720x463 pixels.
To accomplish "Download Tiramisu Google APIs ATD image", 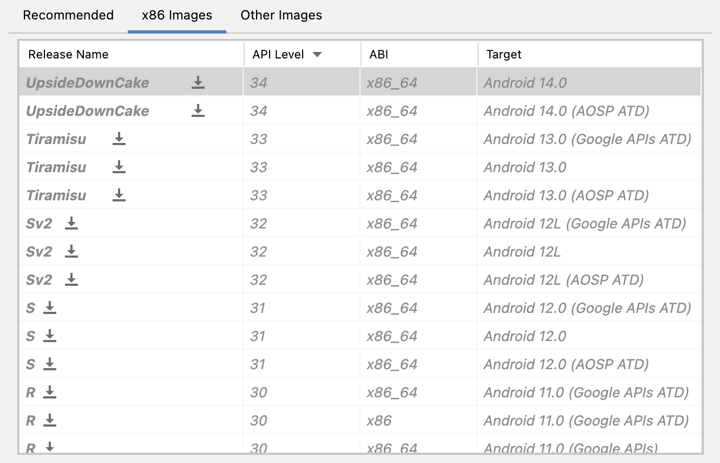I will click(119, 139).
